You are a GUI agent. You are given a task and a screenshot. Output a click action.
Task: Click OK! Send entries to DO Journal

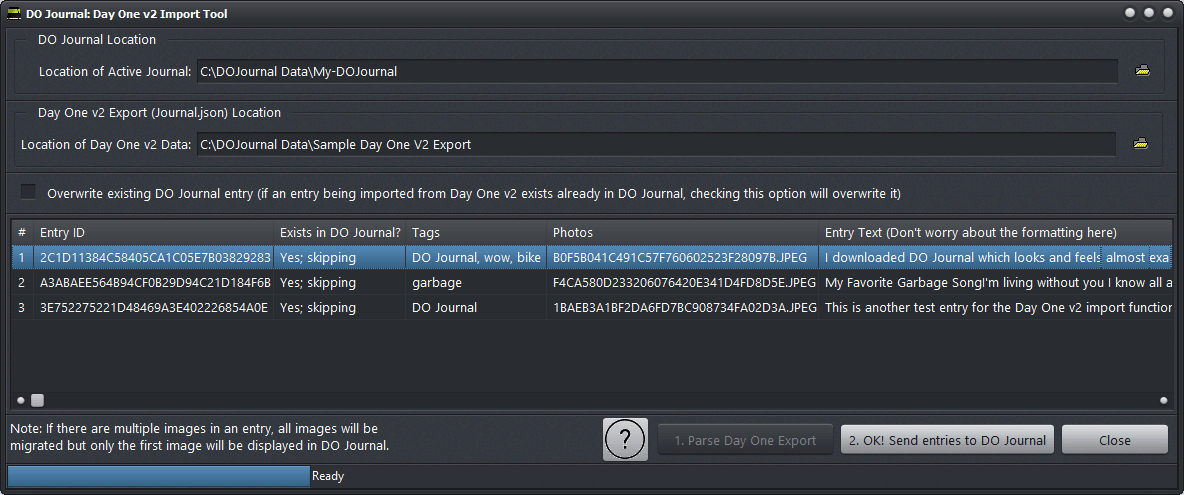pos(947,440)
